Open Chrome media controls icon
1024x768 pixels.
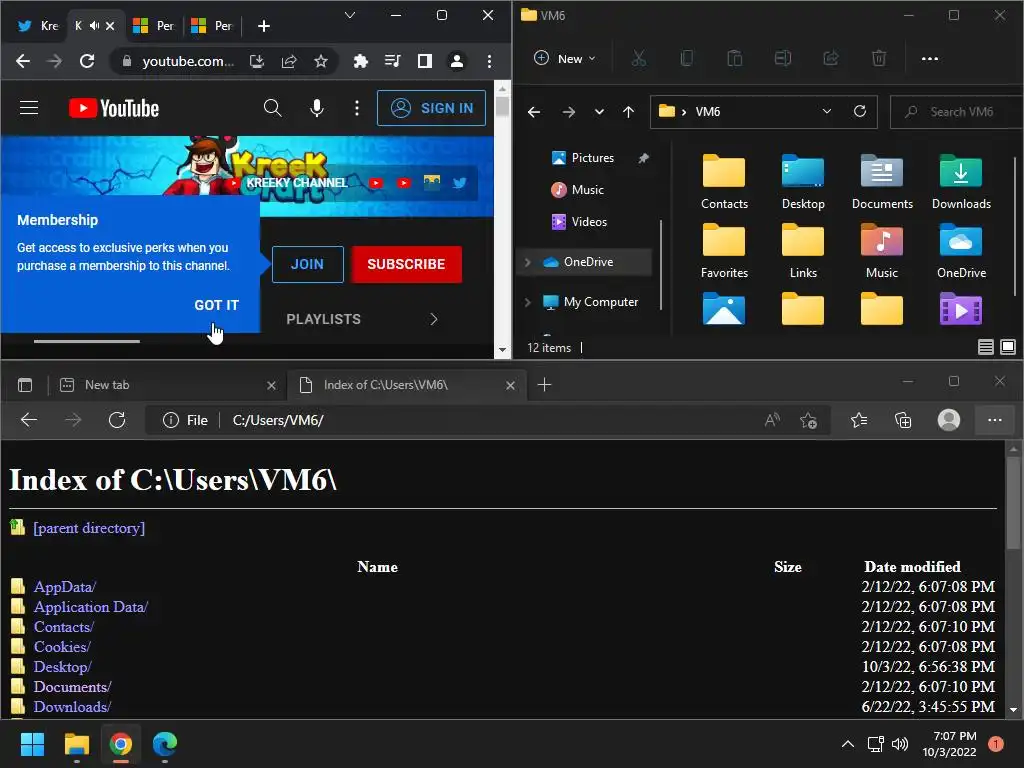(392, 61)
